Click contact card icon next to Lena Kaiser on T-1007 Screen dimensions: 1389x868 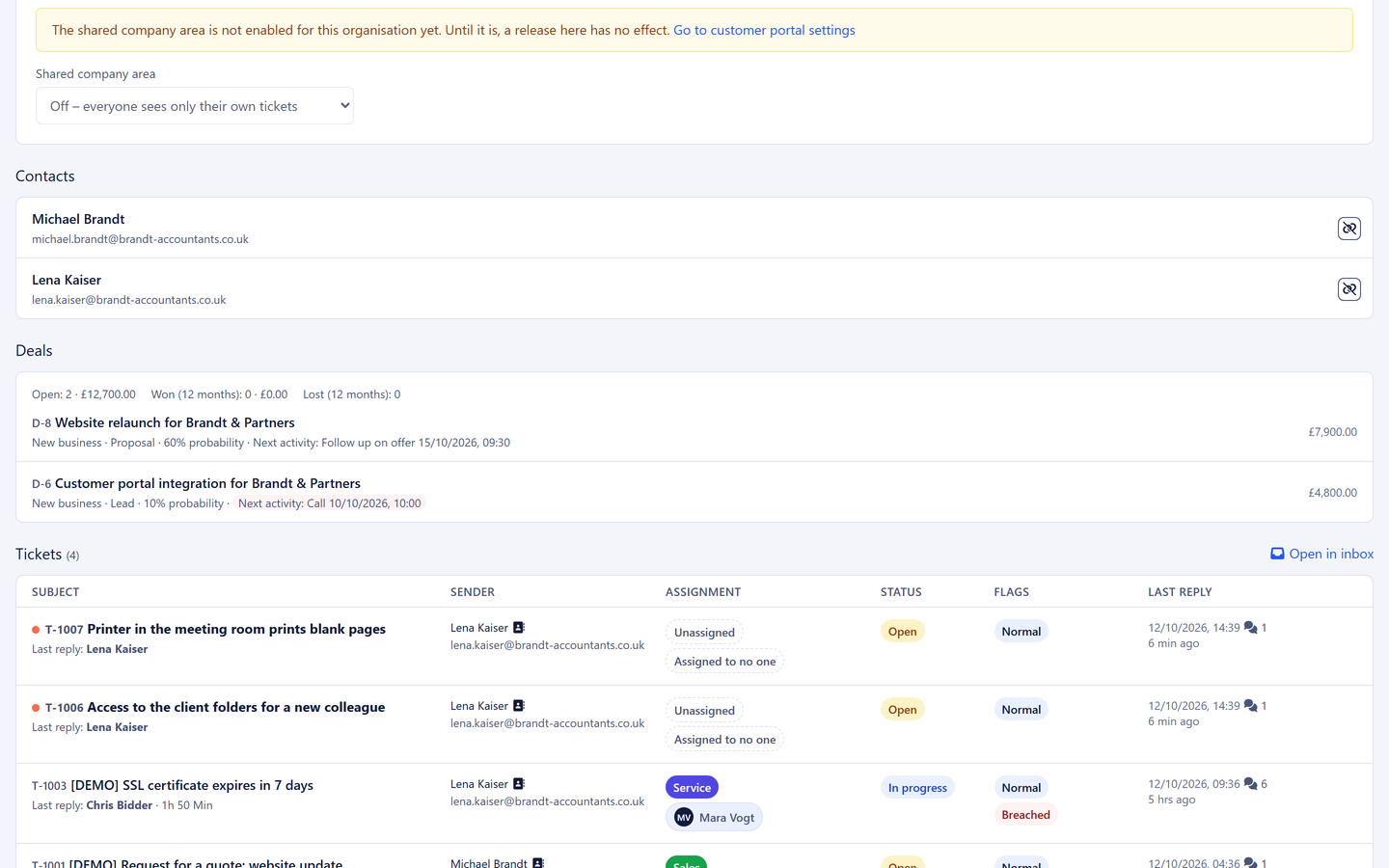518,627
